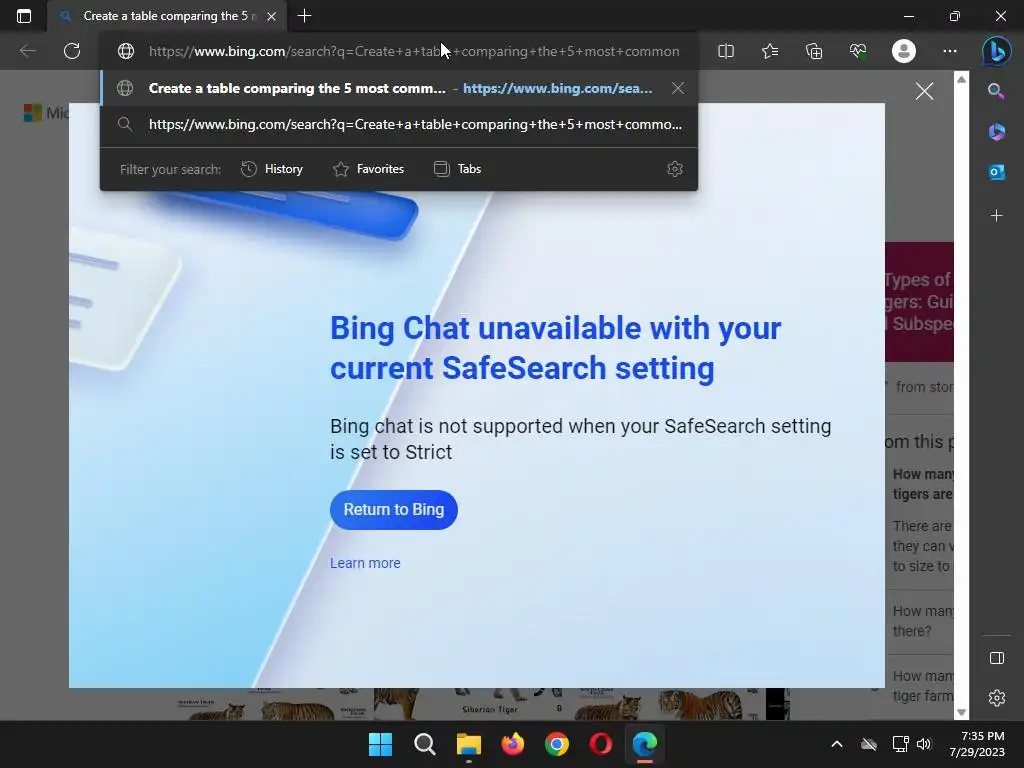Switch to Edge in taskbar
The width and height of the screenshot is (1024, 768).
[645, 744]
